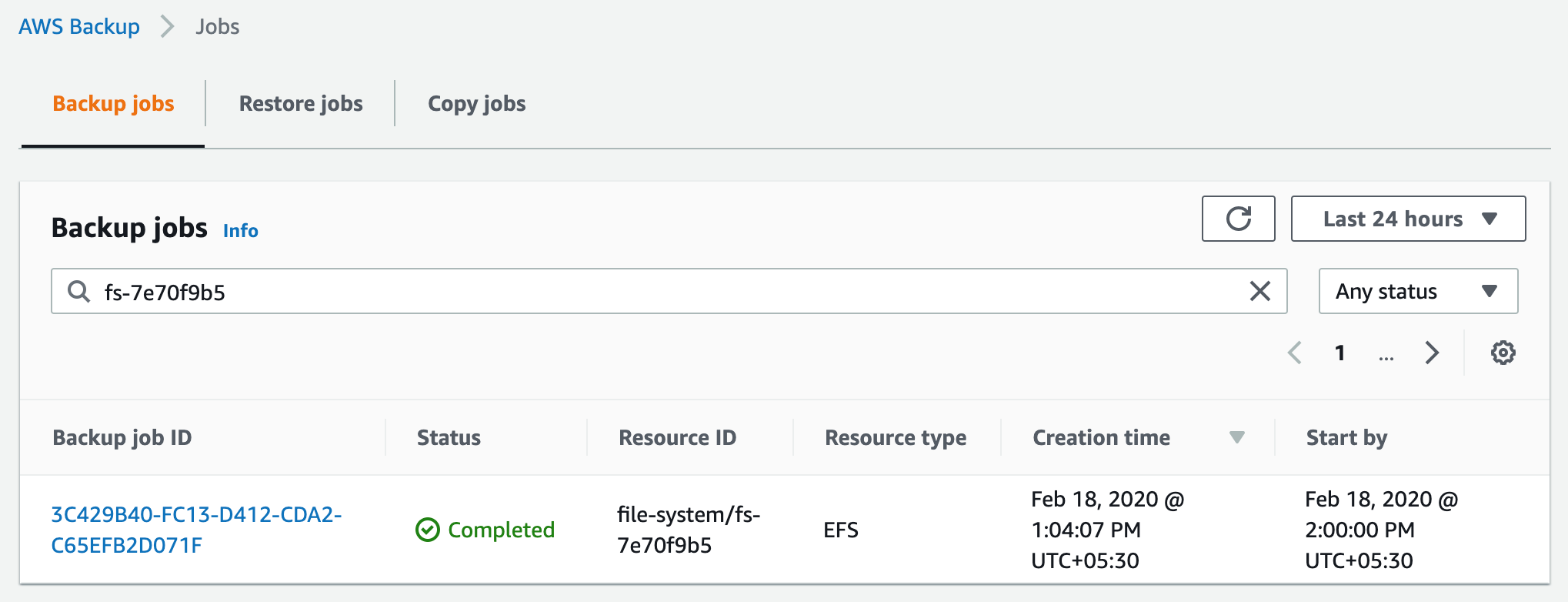Clear the fs-7e70f9b5 search filter
1568x602 pixels.
(x=1260, y=291)
